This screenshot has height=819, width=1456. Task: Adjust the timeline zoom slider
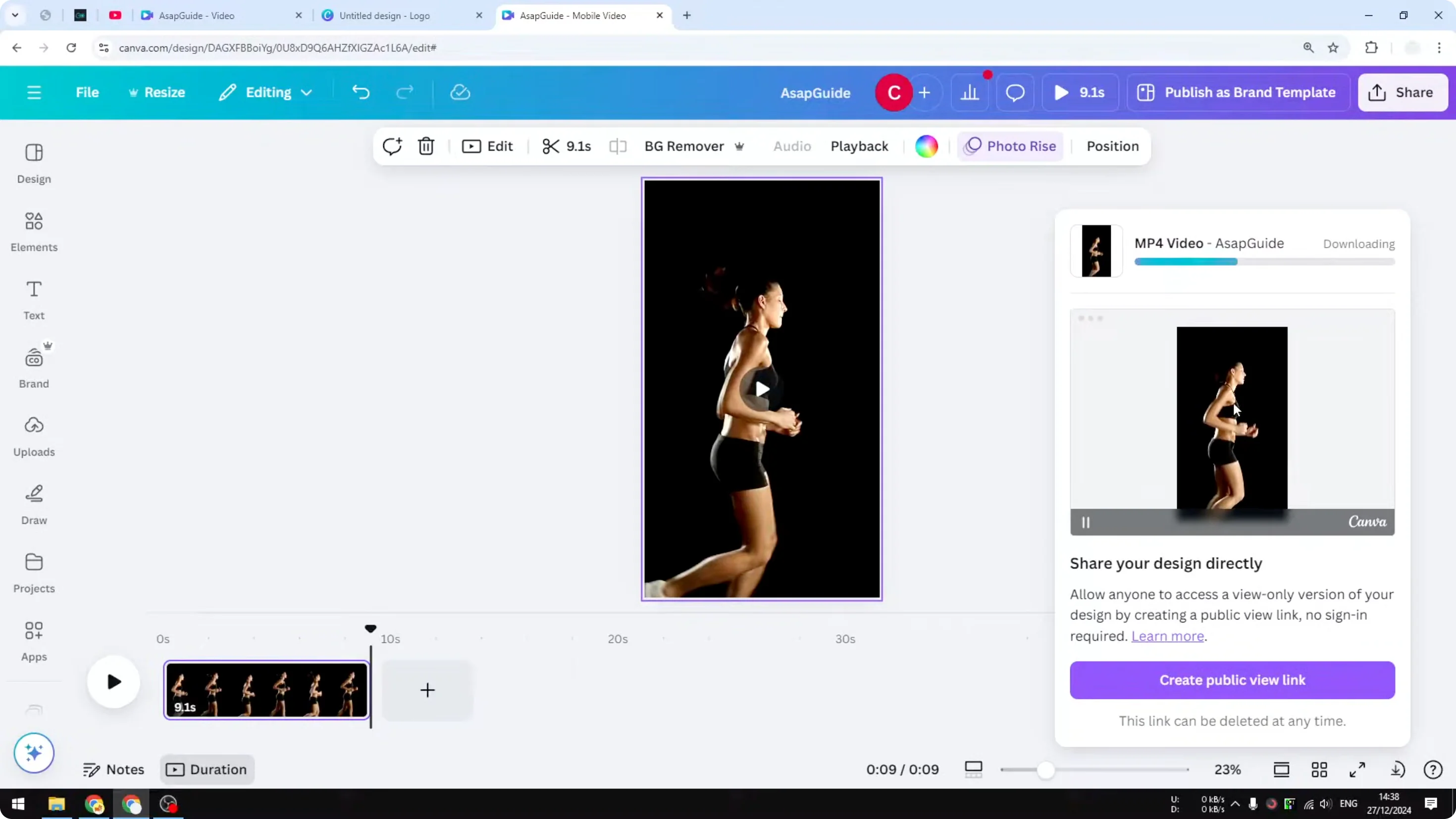click(x=1044, y=769)
